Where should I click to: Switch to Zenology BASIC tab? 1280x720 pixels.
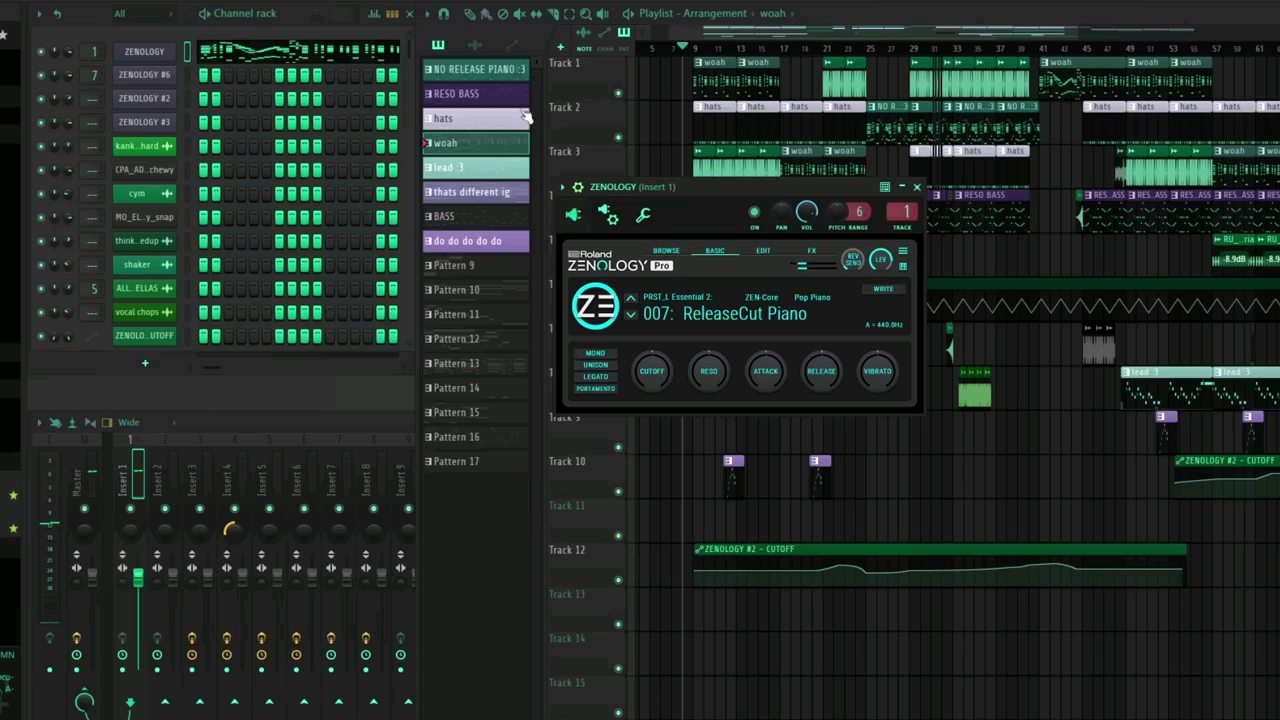pyautogui.click(x=715, y=250)
